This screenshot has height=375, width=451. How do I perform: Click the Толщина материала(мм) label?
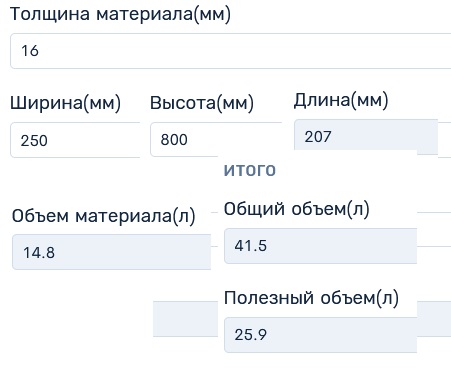pos(120,15)
